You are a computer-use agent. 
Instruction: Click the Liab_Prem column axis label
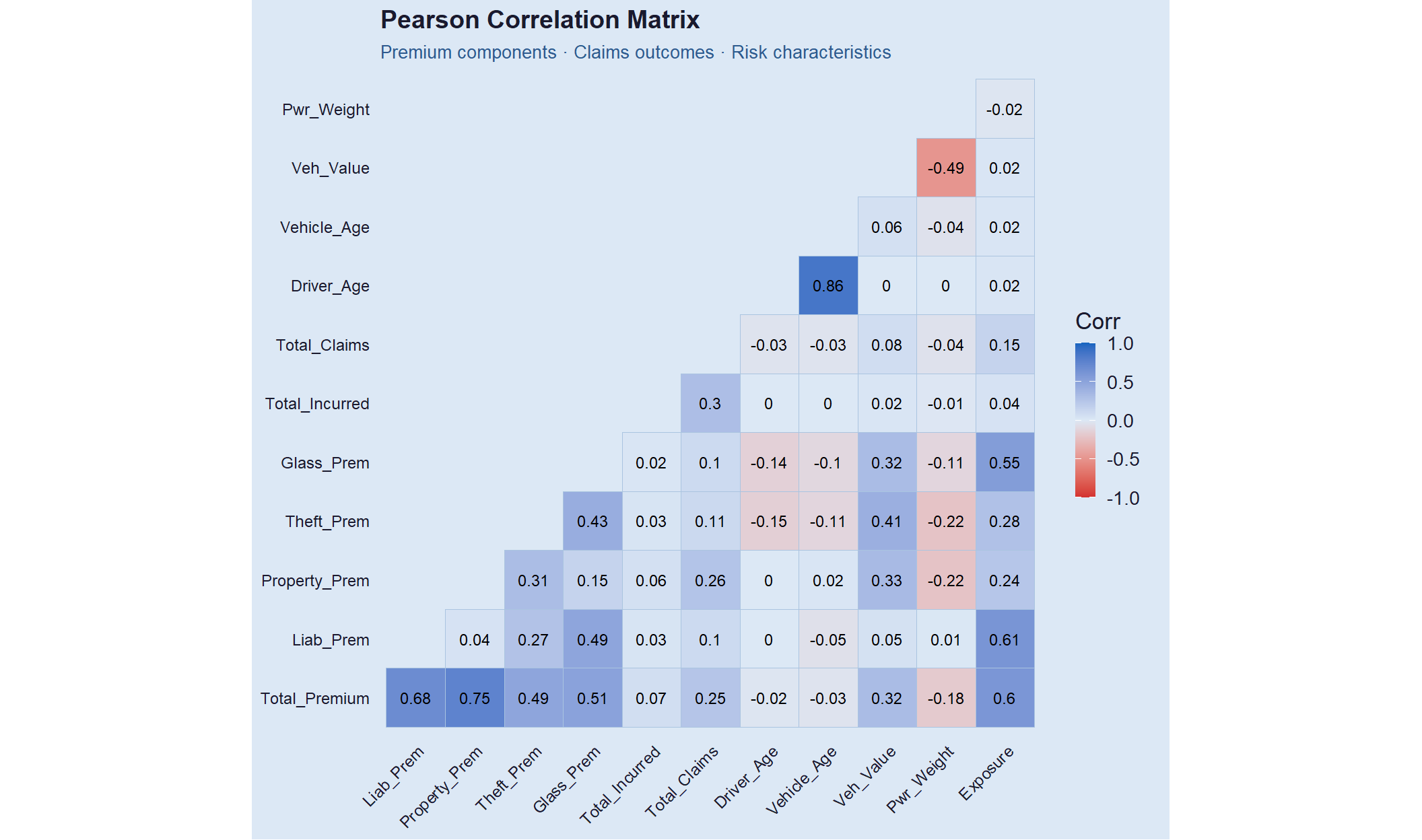(393, 776)
